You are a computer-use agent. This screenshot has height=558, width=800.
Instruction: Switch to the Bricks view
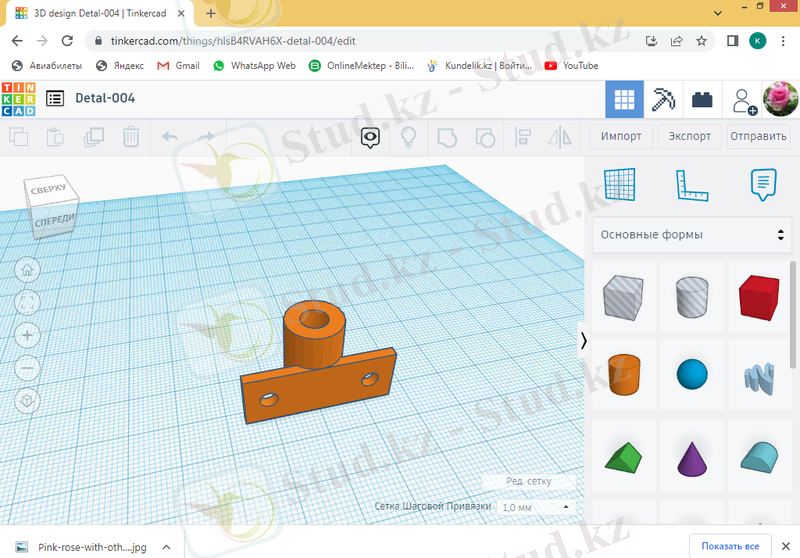point(704,100)
